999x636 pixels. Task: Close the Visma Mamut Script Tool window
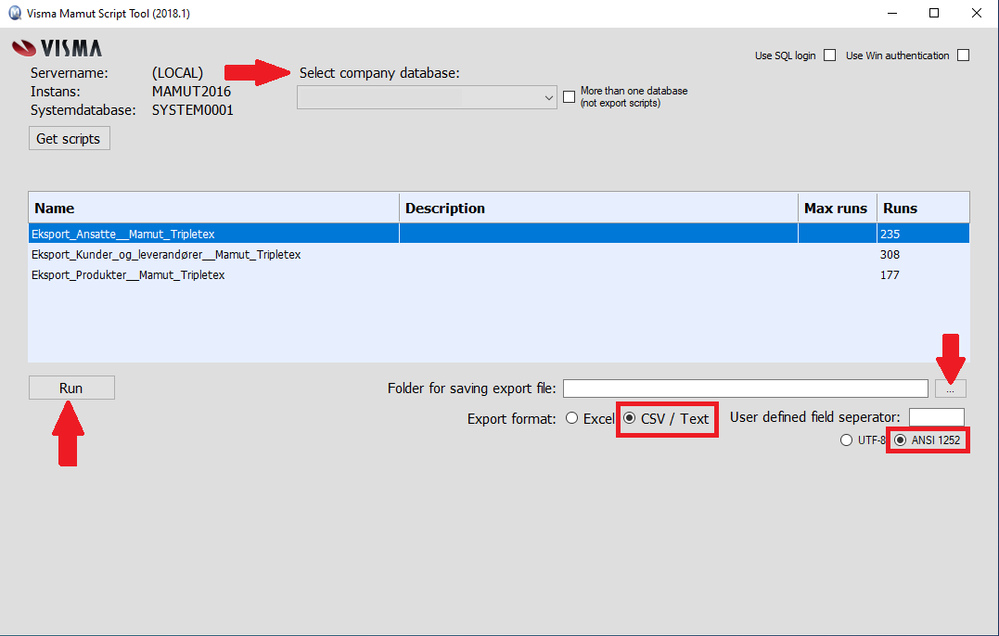tap(976, 13)
